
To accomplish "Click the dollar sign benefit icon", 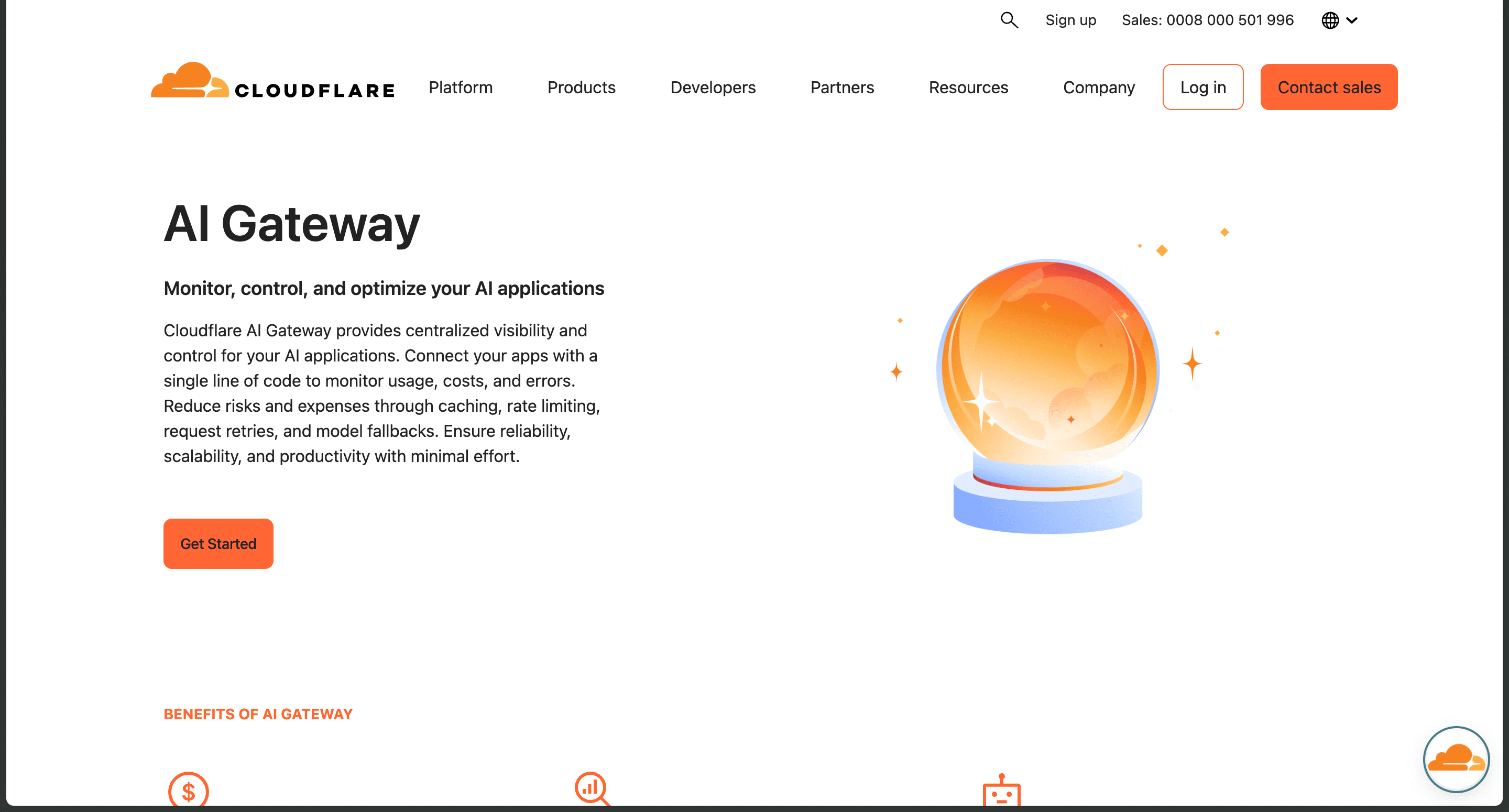I will (188, 791).
